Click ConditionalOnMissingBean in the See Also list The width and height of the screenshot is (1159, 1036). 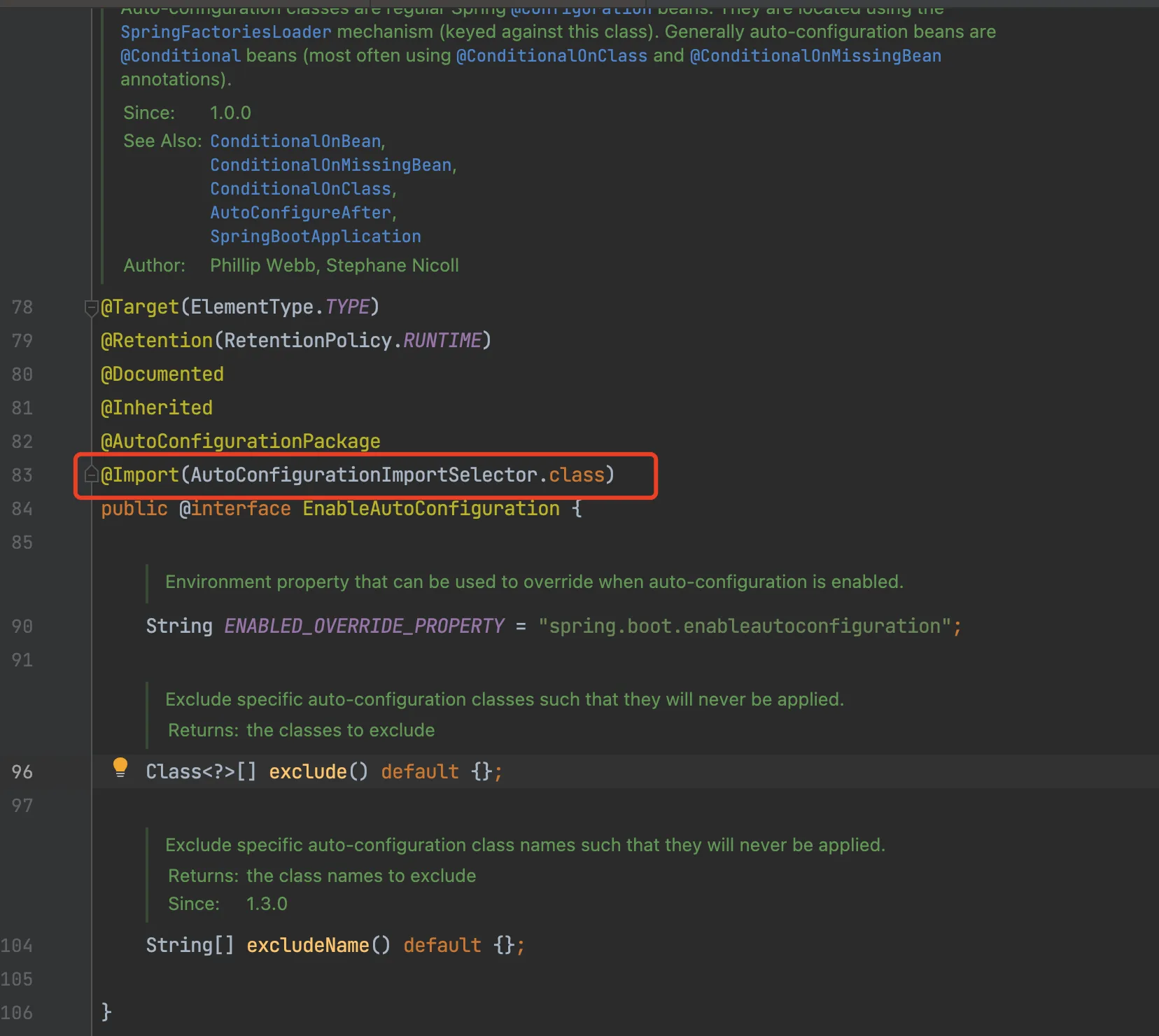tap(331, 165)
